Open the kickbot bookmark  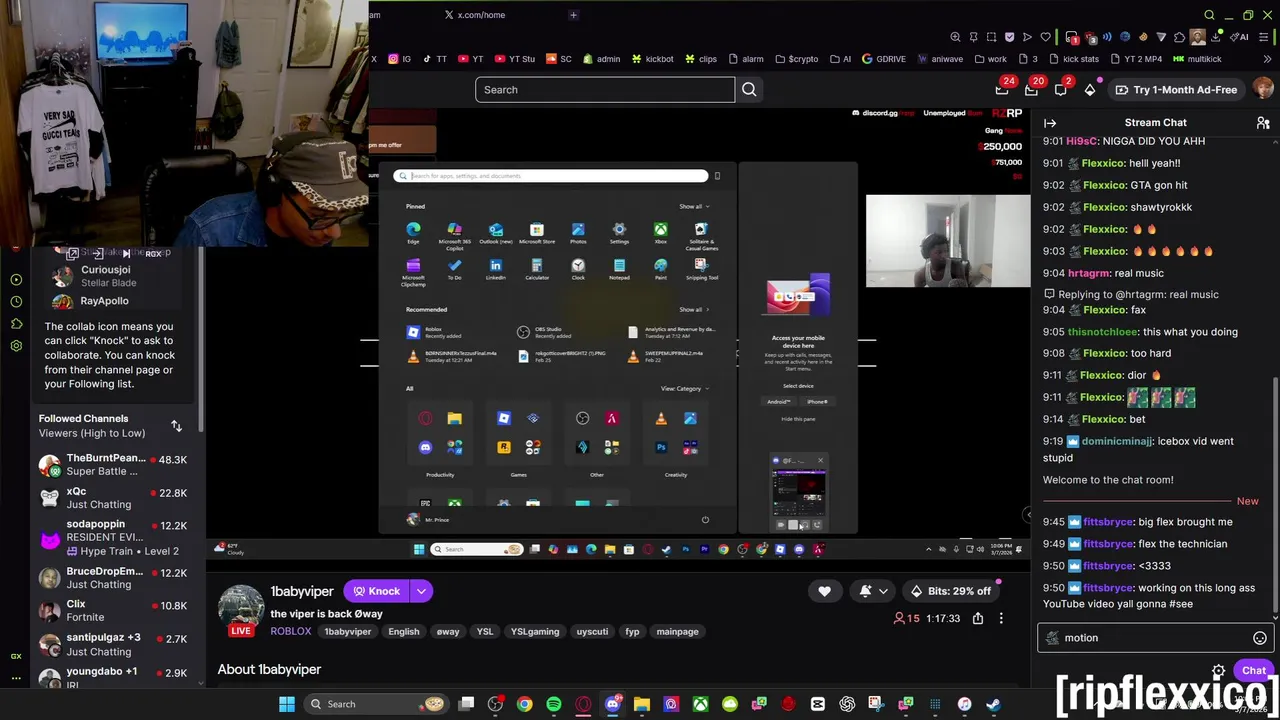(652, 59)
